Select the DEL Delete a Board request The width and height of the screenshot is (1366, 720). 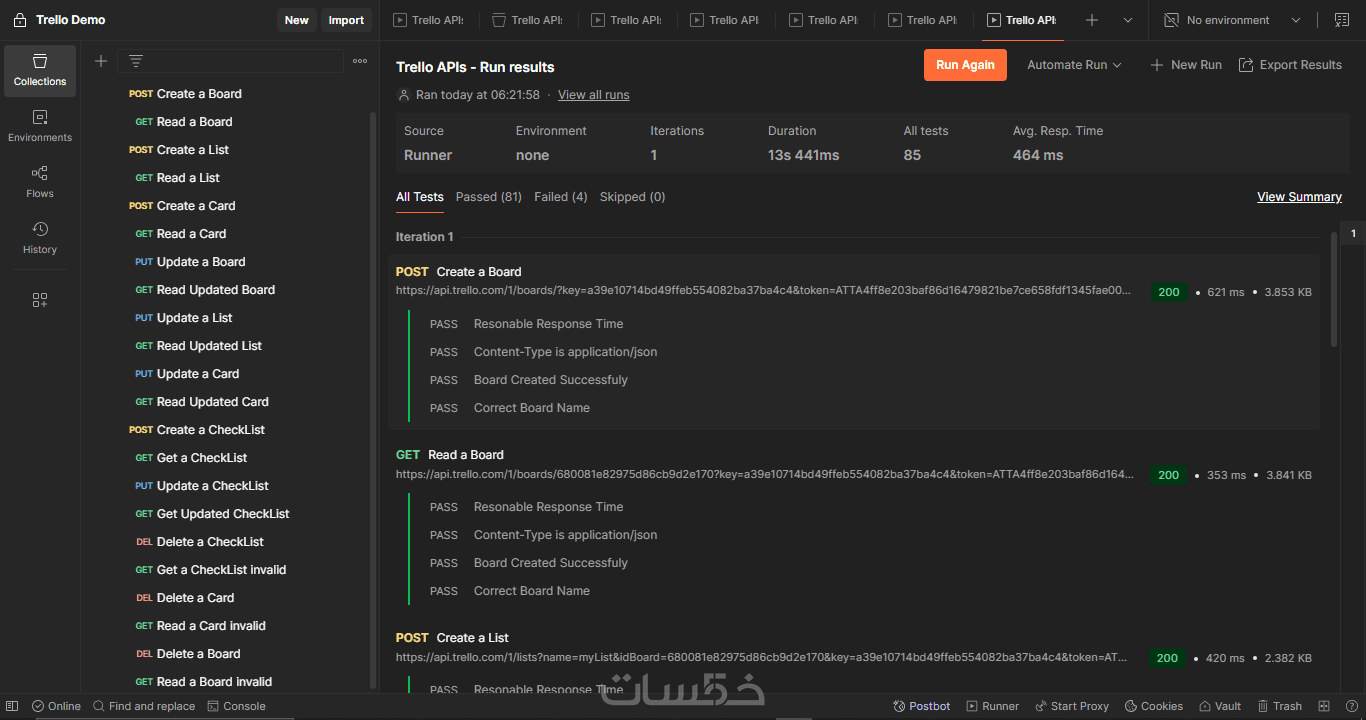coord(188,654)
